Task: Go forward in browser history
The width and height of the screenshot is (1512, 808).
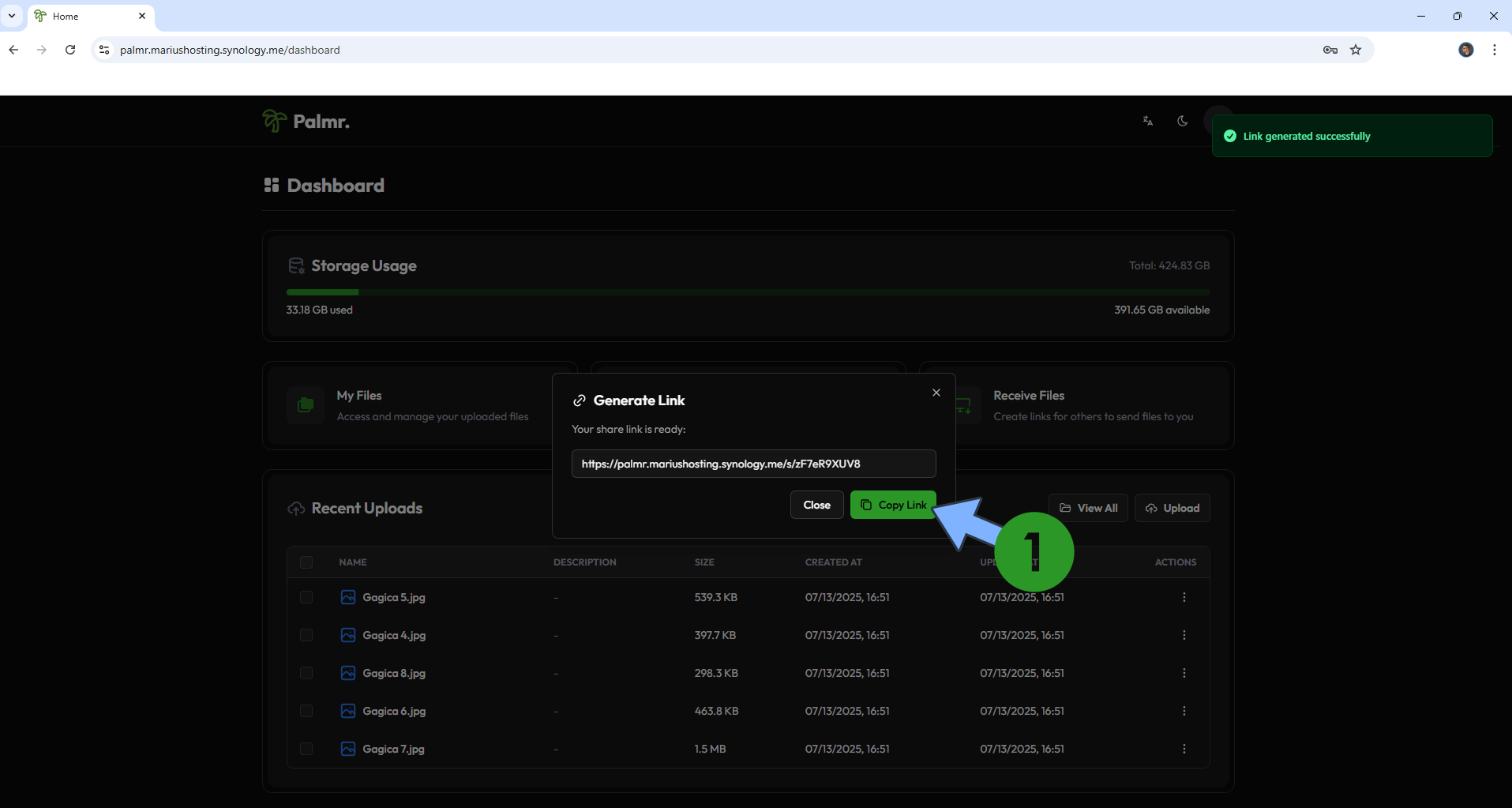Action: tap(42, 50)
